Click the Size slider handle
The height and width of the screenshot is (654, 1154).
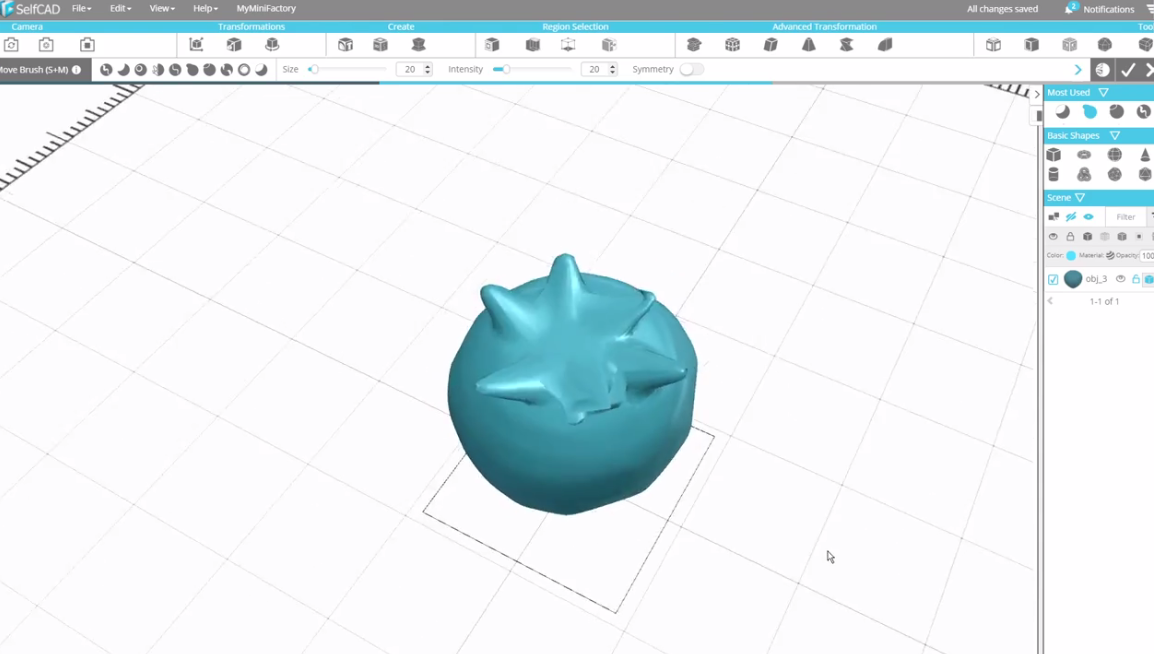(x=314, y=69)
